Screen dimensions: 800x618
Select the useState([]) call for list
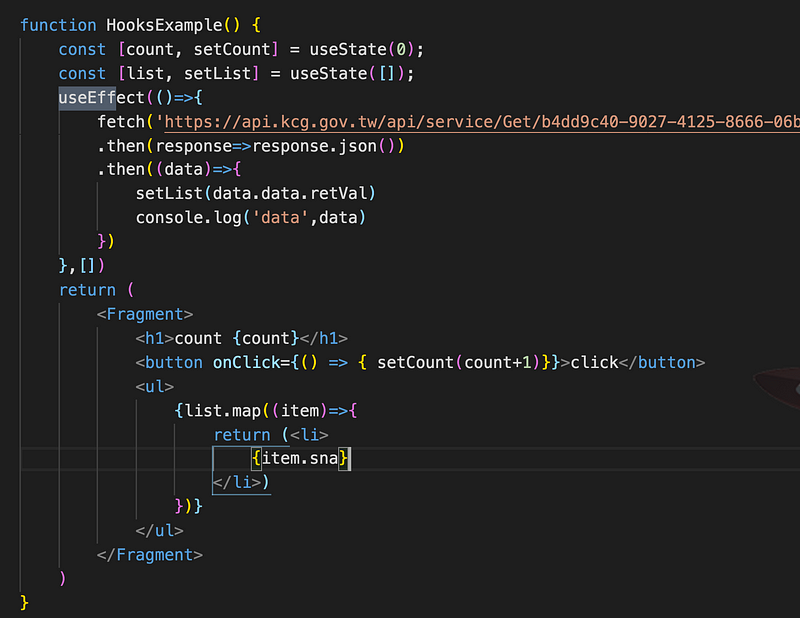350,74
